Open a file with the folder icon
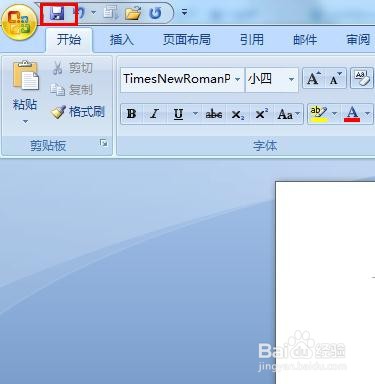The image size is (375, 384). click(x=133, y=13)
